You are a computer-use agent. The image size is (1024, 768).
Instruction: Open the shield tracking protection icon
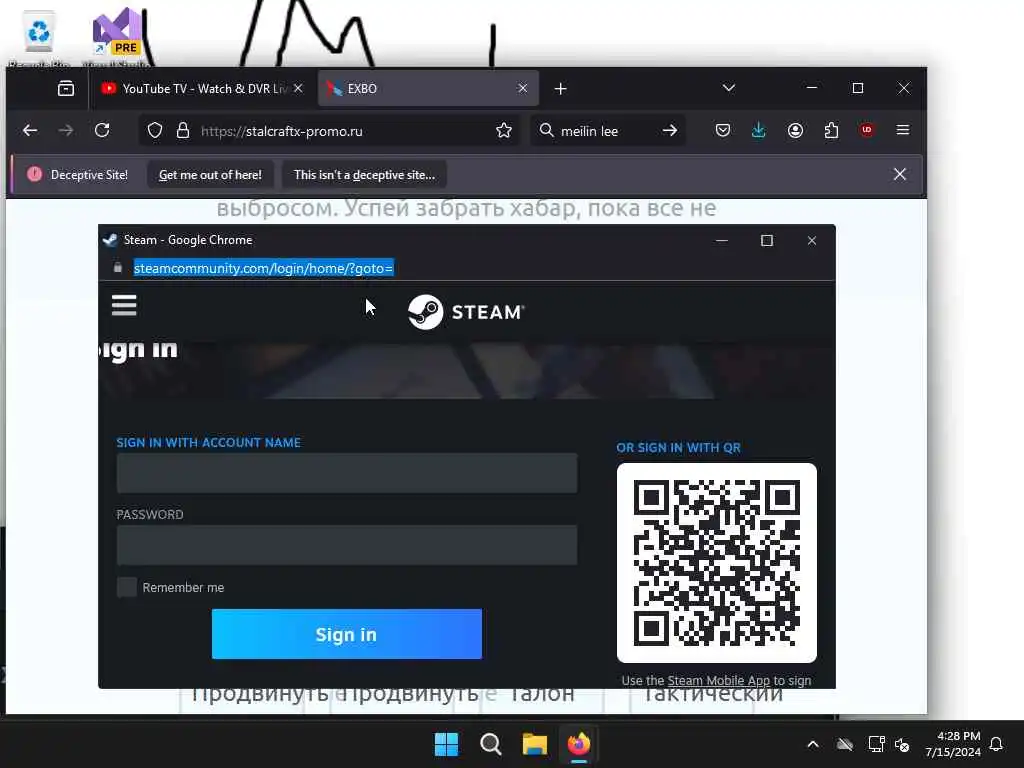155,131
